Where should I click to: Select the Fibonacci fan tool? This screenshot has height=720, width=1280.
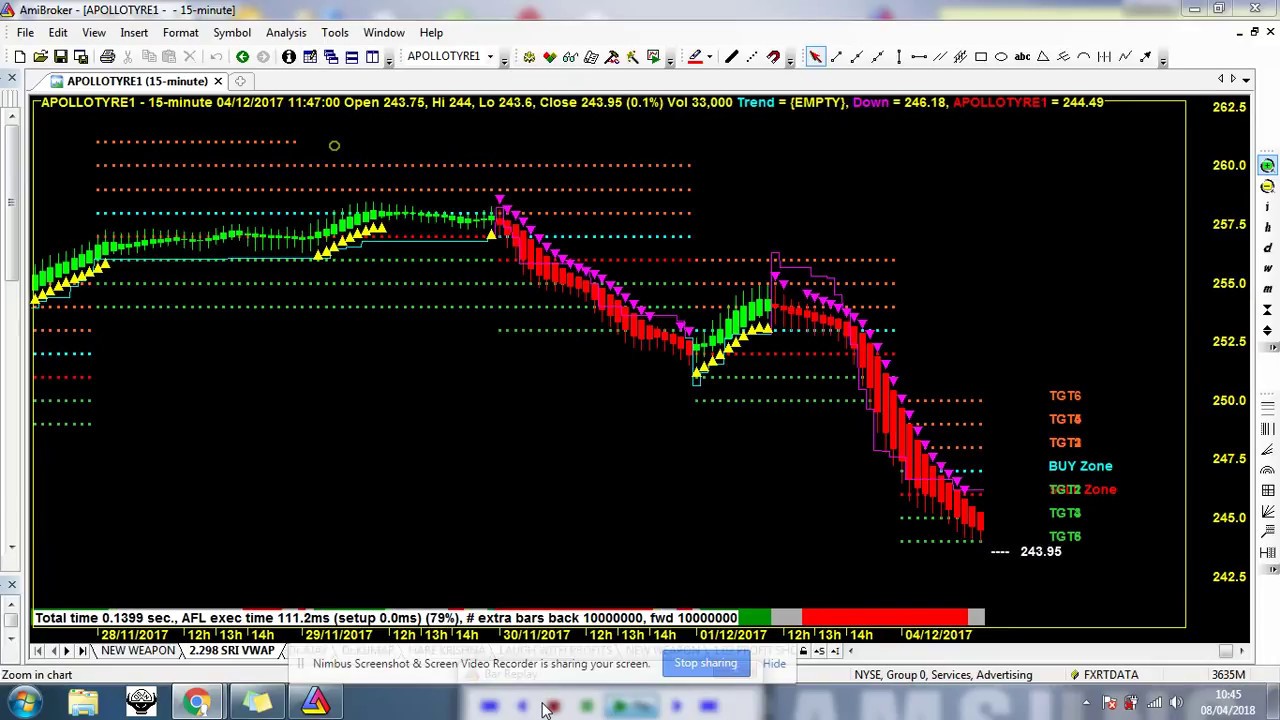1063,57
